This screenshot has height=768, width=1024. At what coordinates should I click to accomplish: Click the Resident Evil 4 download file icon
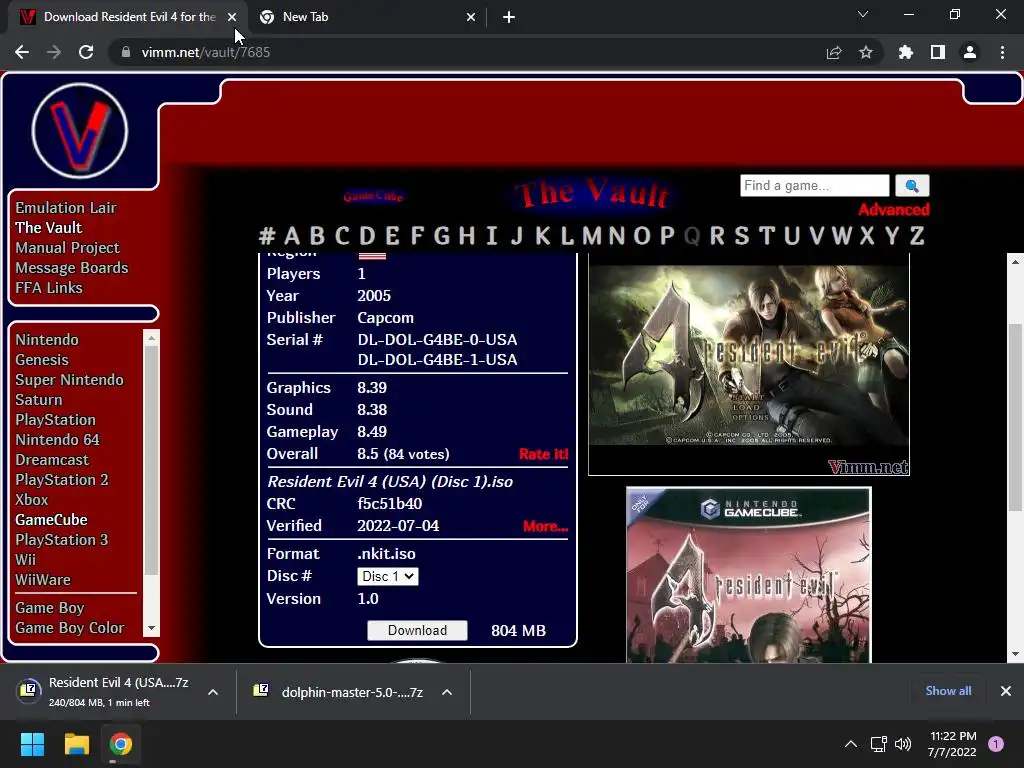(x=29, y=690)
